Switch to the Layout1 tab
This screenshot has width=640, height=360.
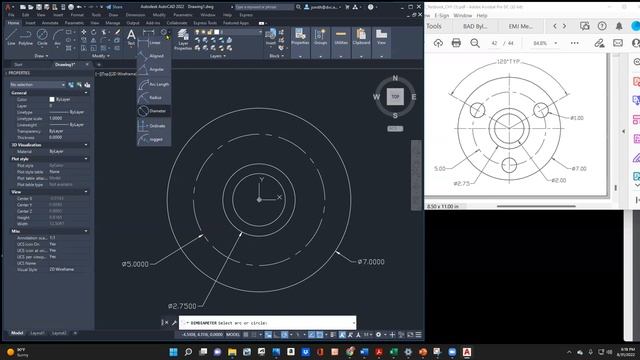37,333
